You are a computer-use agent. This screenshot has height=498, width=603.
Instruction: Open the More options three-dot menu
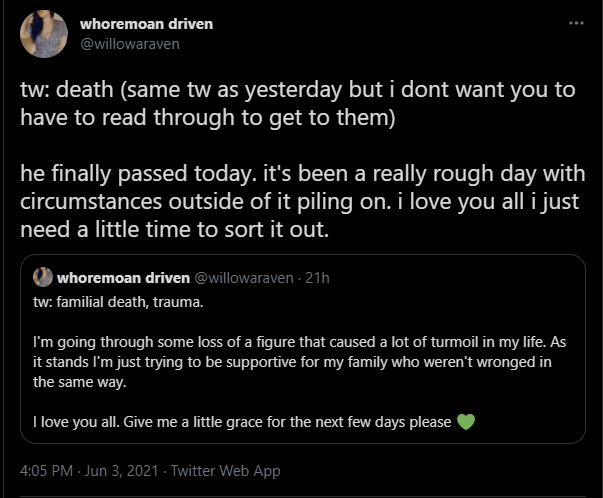pos(576,23)
